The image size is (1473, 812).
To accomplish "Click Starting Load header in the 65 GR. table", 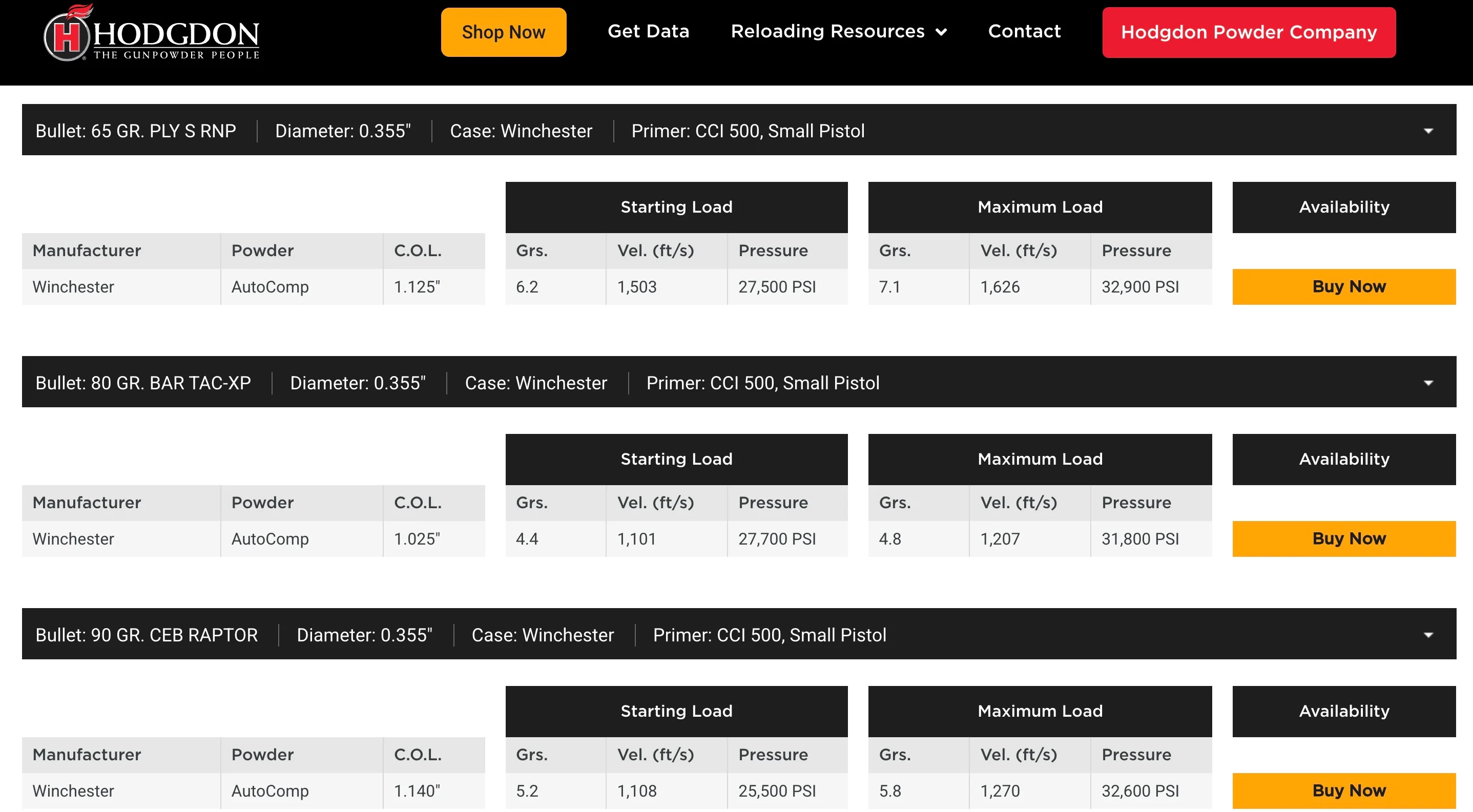I will click(676, 207).
